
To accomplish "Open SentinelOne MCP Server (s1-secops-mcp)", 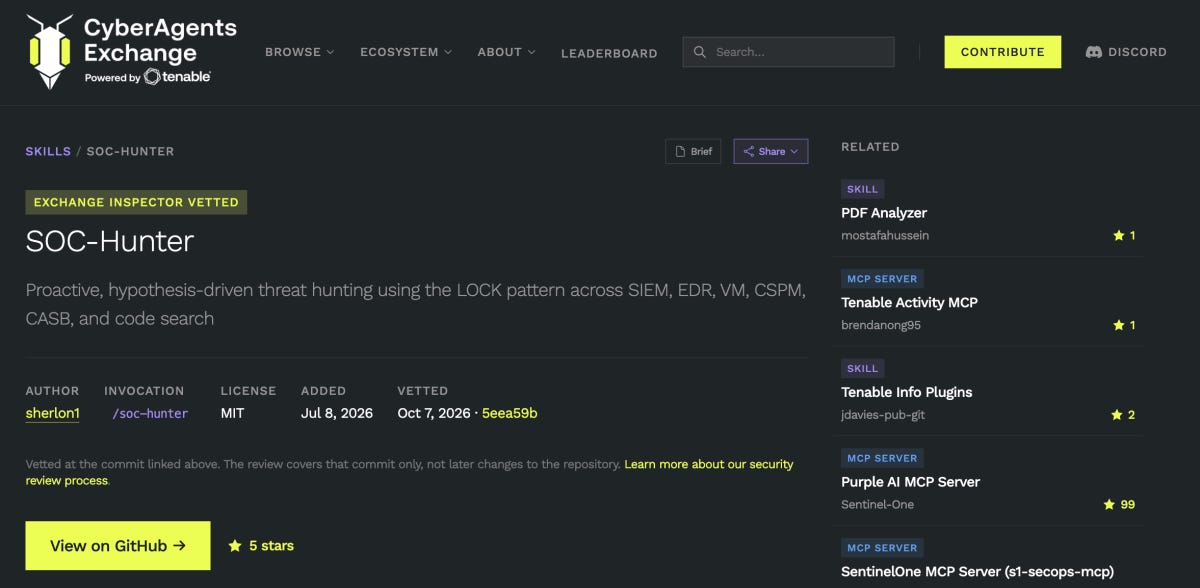I will click(977, 571).
